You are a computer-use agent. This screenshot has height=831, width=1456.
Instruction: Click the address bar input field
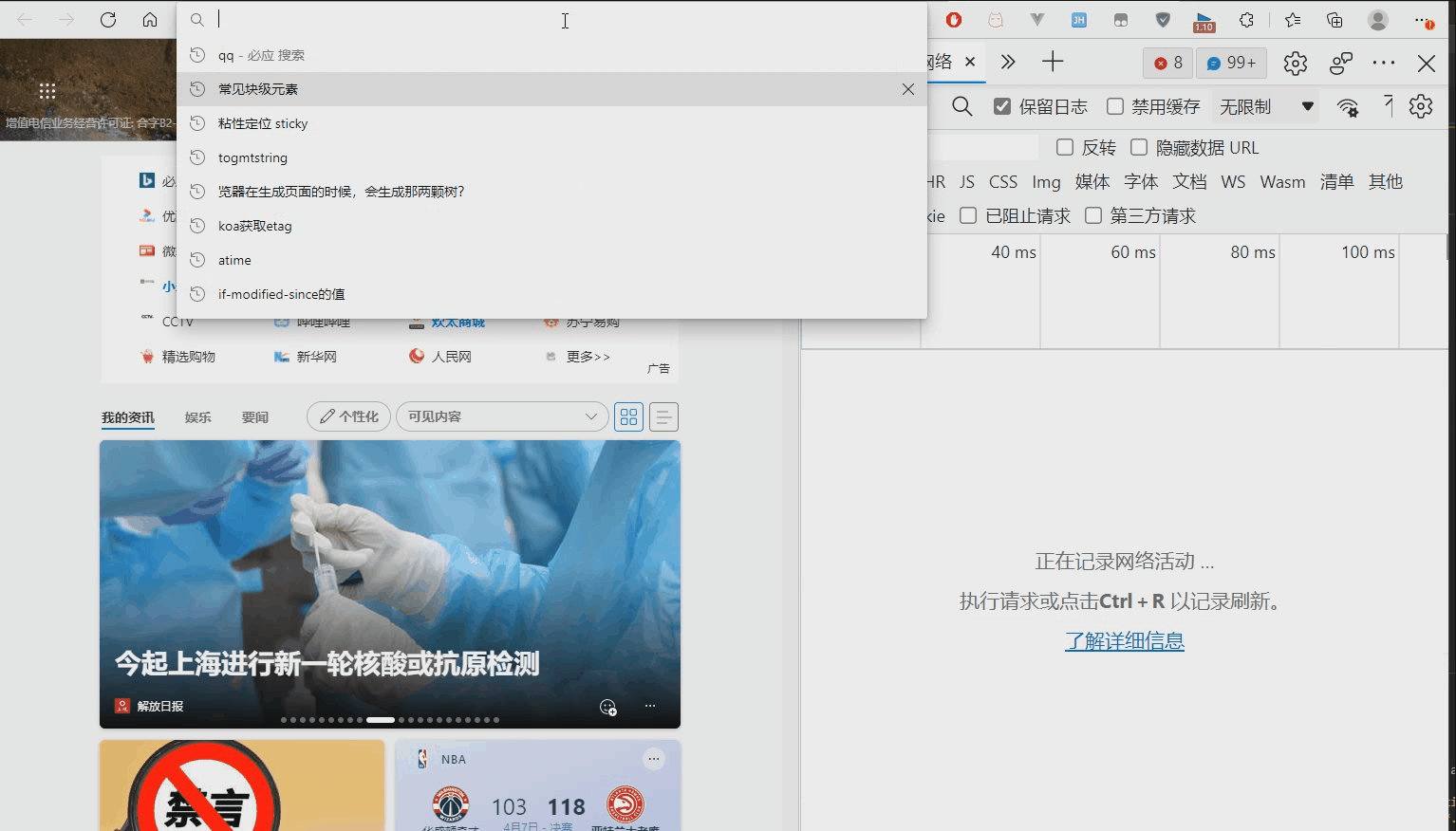pos(551,19)
